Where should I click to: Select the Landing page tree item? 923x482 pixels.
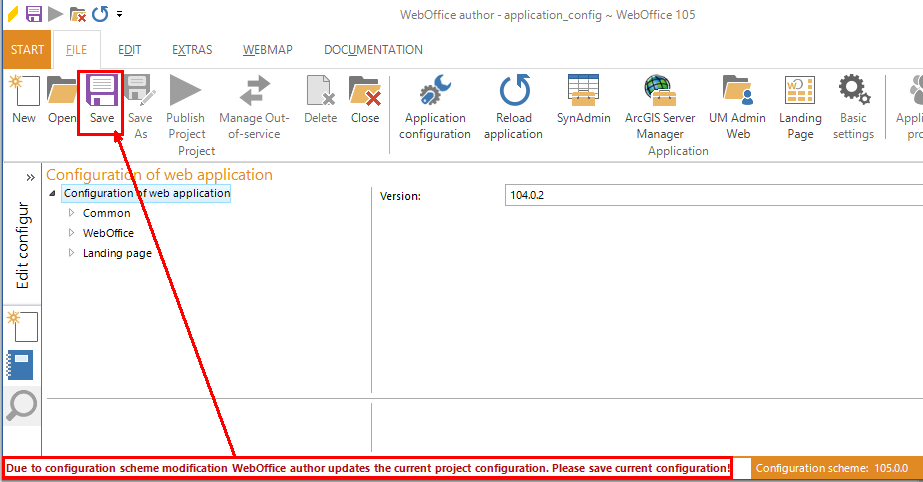(117, 253)
